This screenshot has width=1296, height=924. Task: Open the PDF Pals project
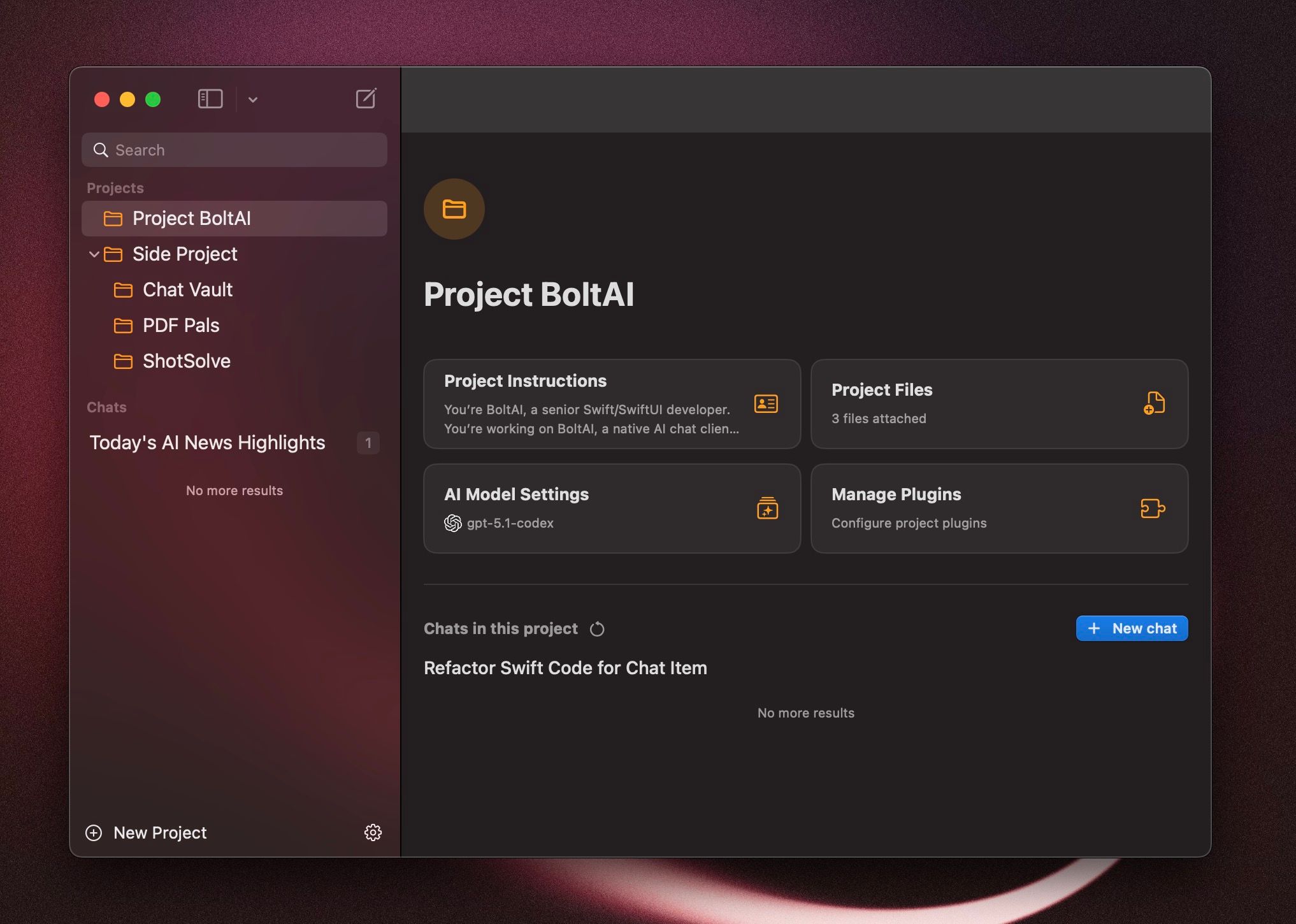point(181,326)
